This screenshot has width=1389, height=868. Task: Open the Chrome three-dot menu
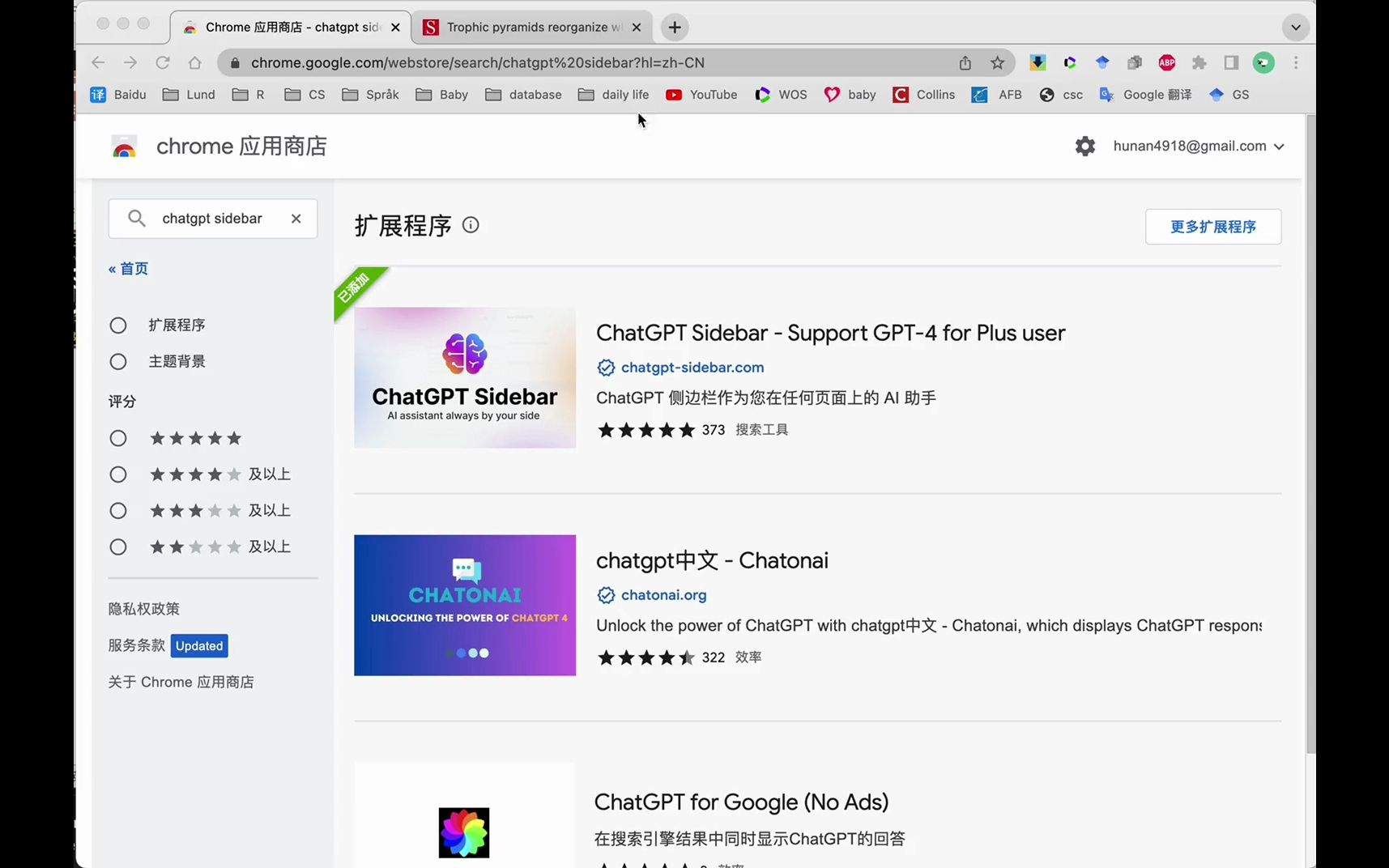tap(1296, 62)
